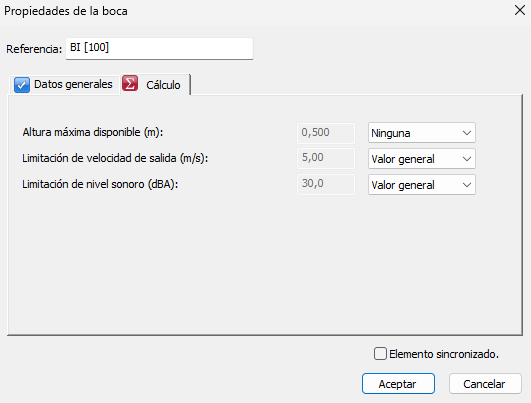Close the Propiedades de la boca dialog
The image size is (531, 403).
tap(519, 10)
